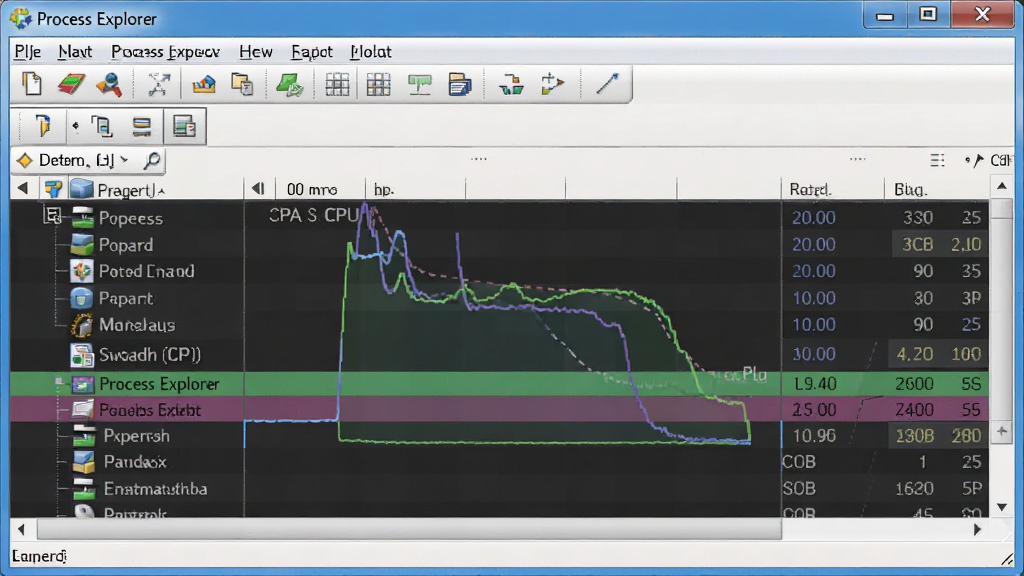Click the 4.20 value in Swoadh row

tap(914, 354)
